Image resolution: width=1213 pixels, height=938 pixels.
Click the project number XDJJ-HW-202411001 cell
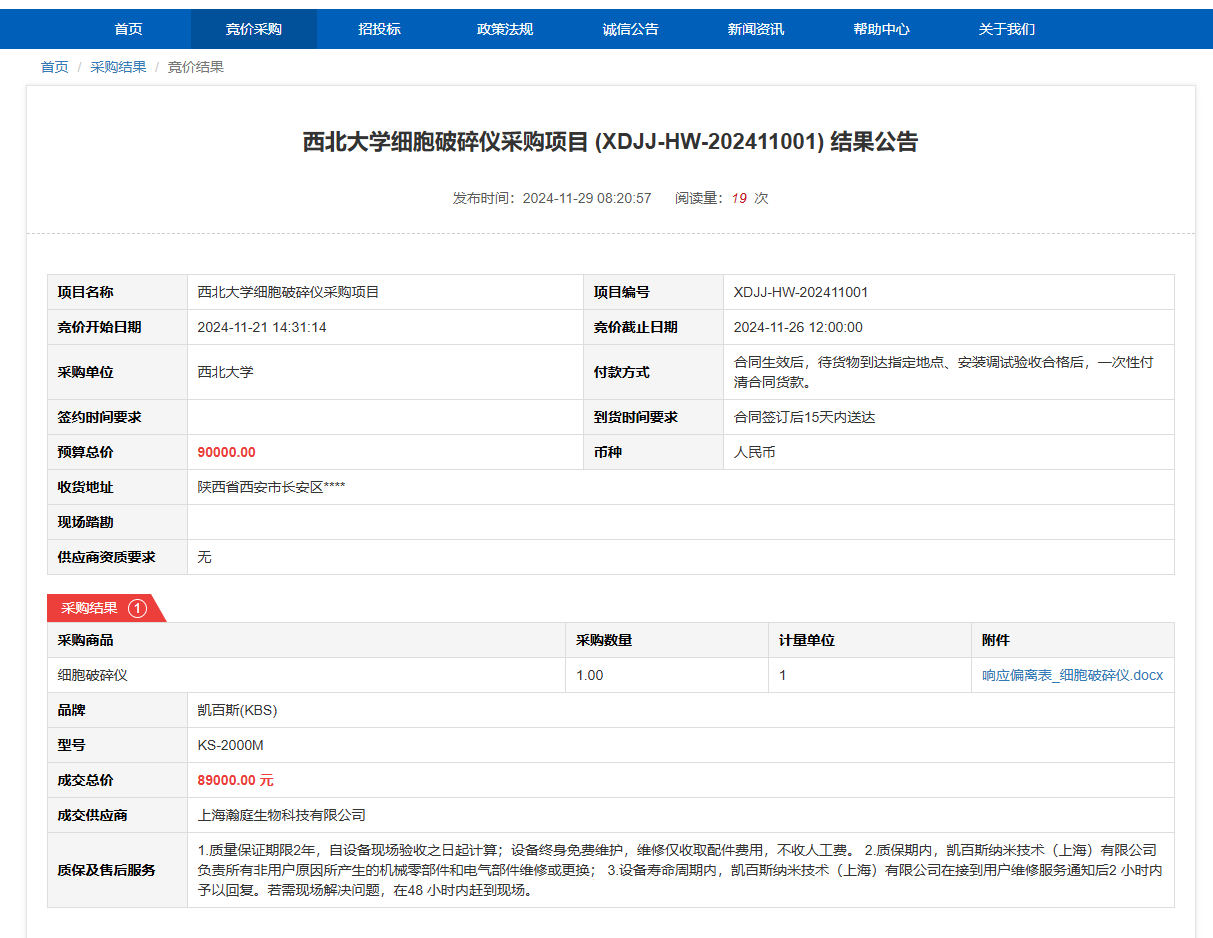click(x=801, y=292)
